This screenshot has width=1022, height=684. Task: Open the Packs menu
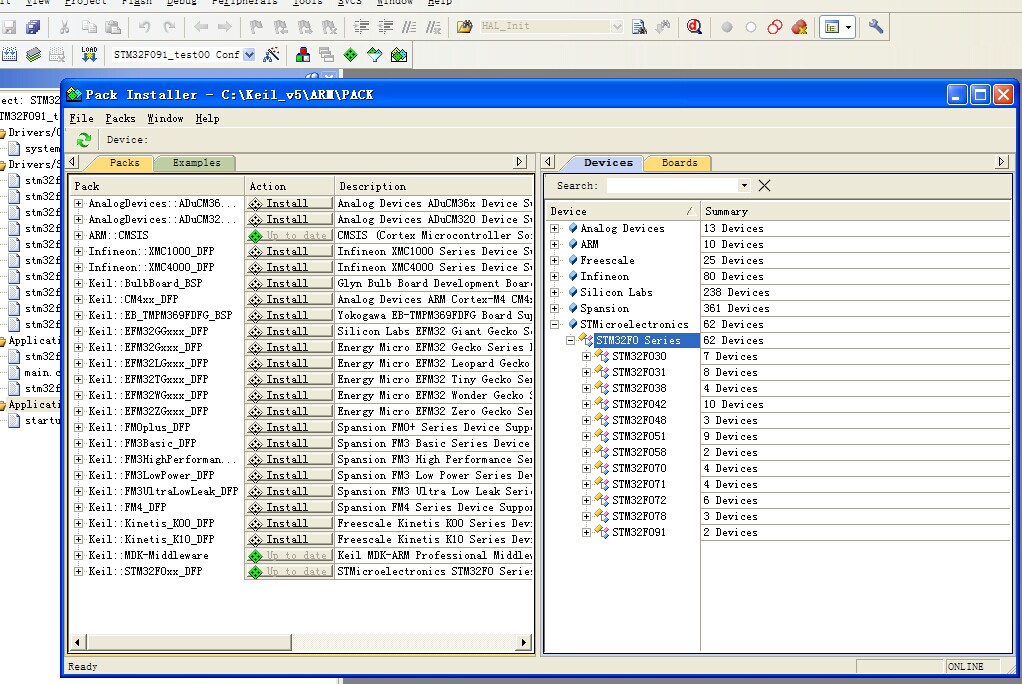point(121,118)
